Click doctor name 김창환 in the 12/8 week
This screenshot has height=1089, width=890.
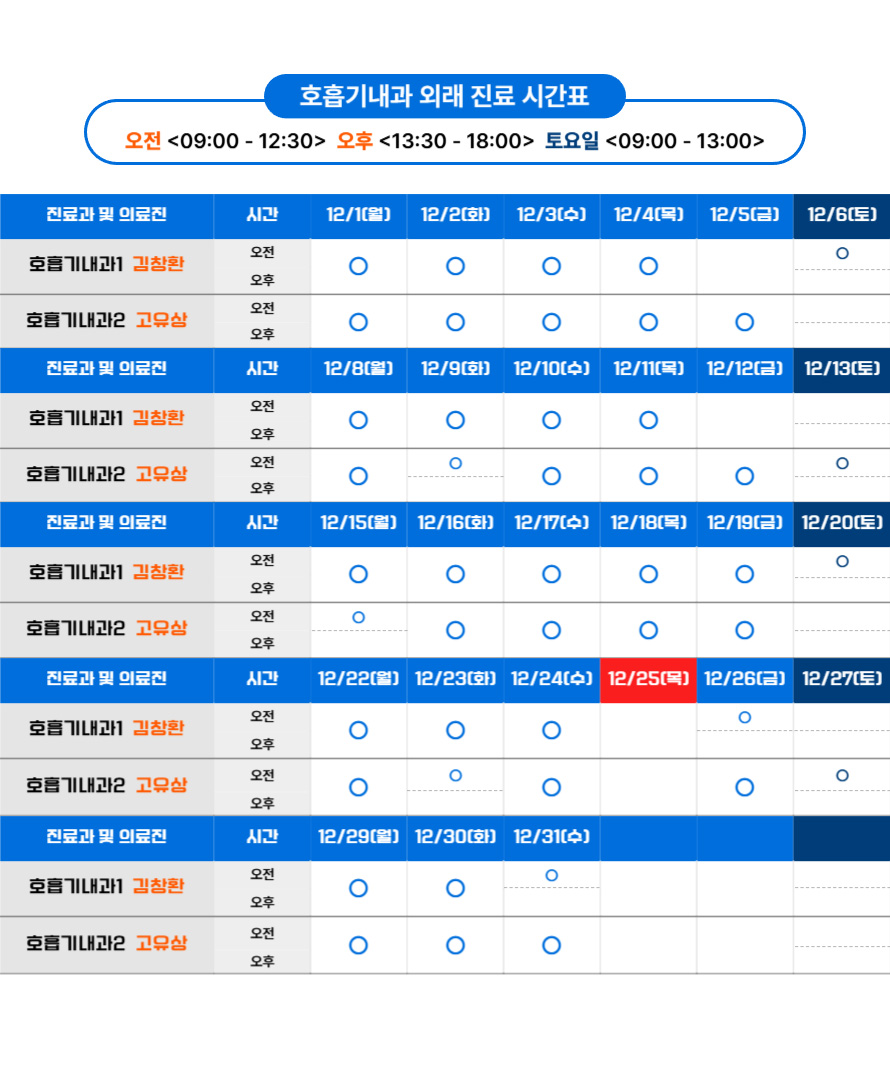(158, 419)
